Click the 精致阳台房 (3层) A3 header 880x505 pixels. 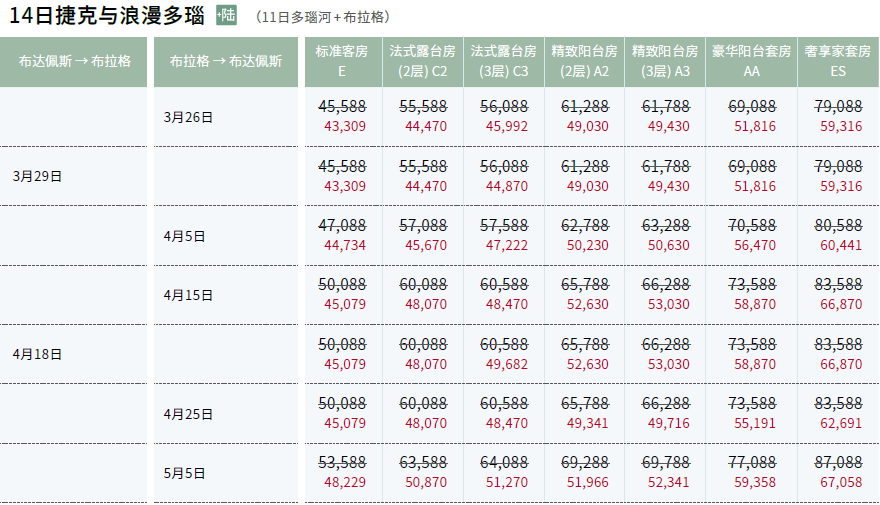click(x=667, y=61)
